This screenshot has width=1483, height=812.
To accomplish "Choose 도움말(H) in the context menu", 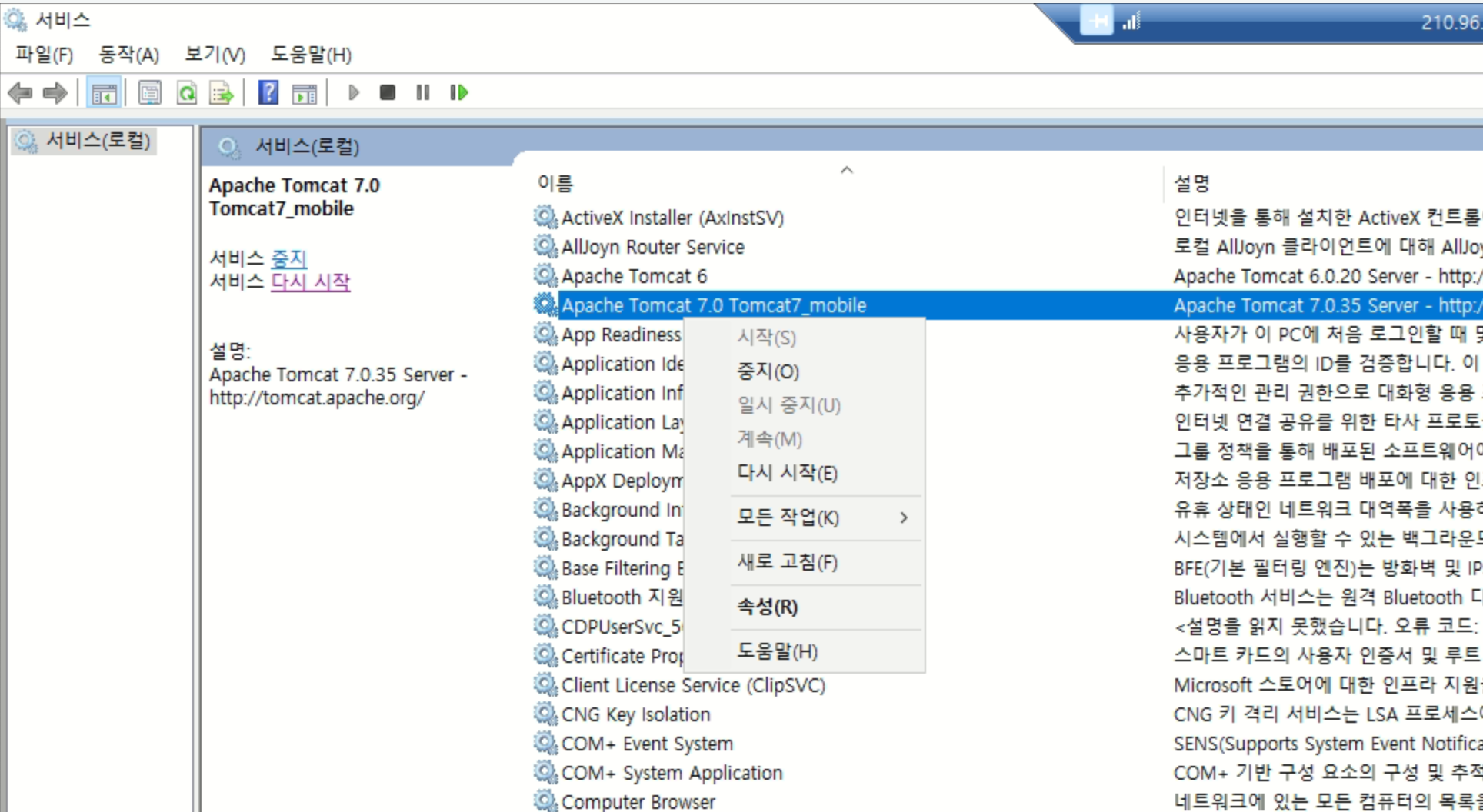I will 805,651.
